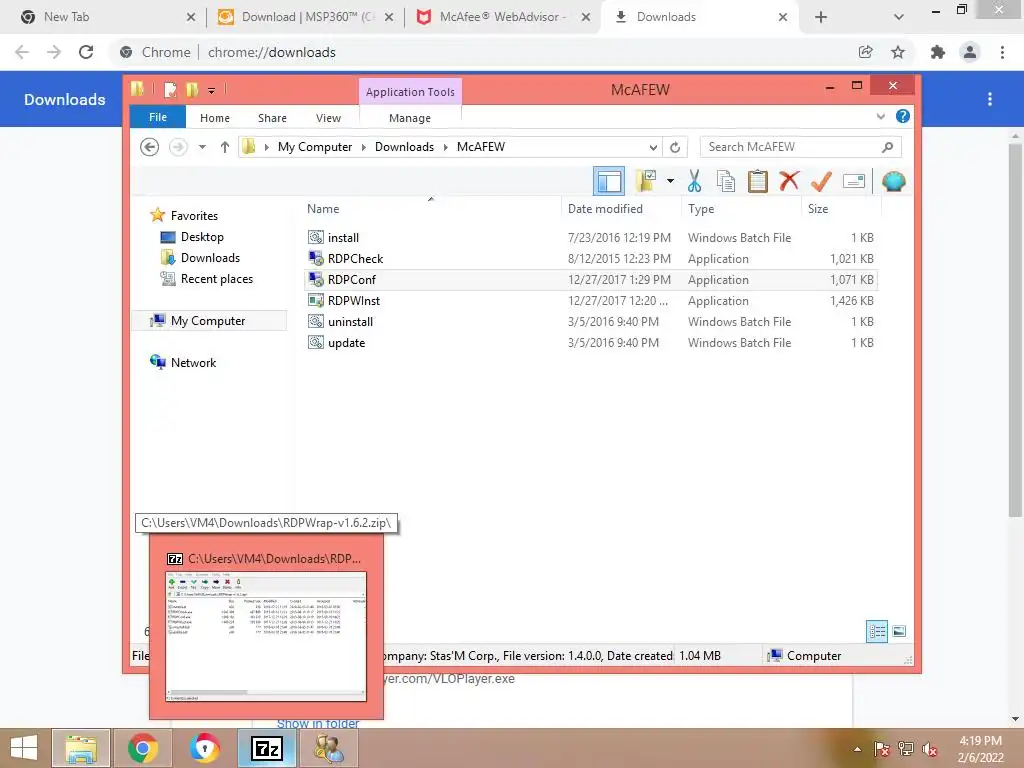
Task: Switch to large icons view
Action: tap(899, 631)
